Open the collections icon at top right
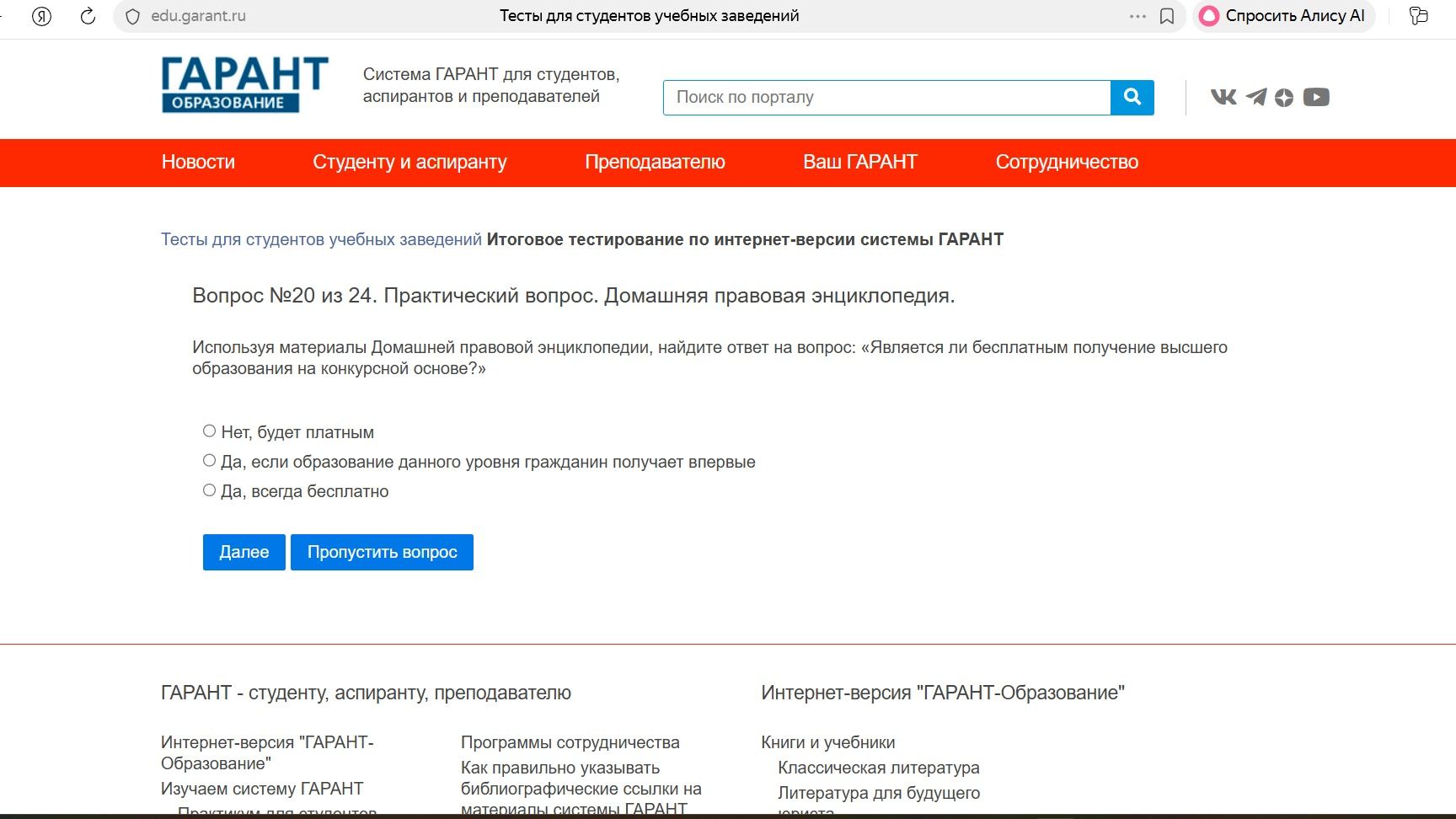 point(1419,16)
